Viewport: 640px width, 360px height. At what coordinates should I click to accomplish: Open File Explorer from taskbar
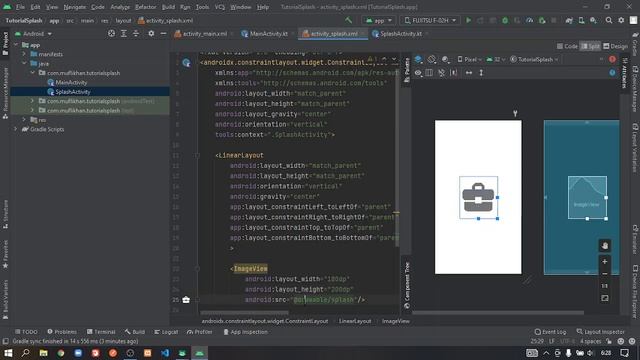pos(43,353)
